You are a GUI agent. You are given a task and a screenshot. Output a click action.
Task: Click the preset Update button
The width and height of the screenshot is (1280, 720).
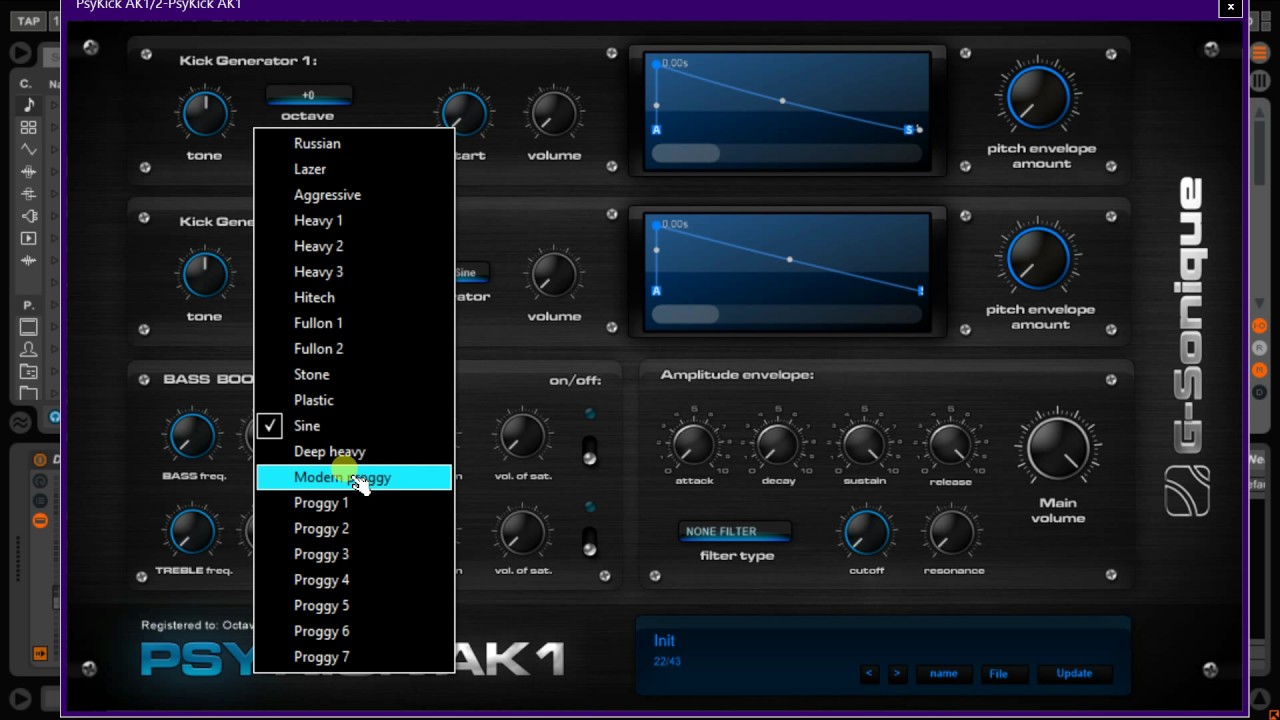coord(1074,673)
